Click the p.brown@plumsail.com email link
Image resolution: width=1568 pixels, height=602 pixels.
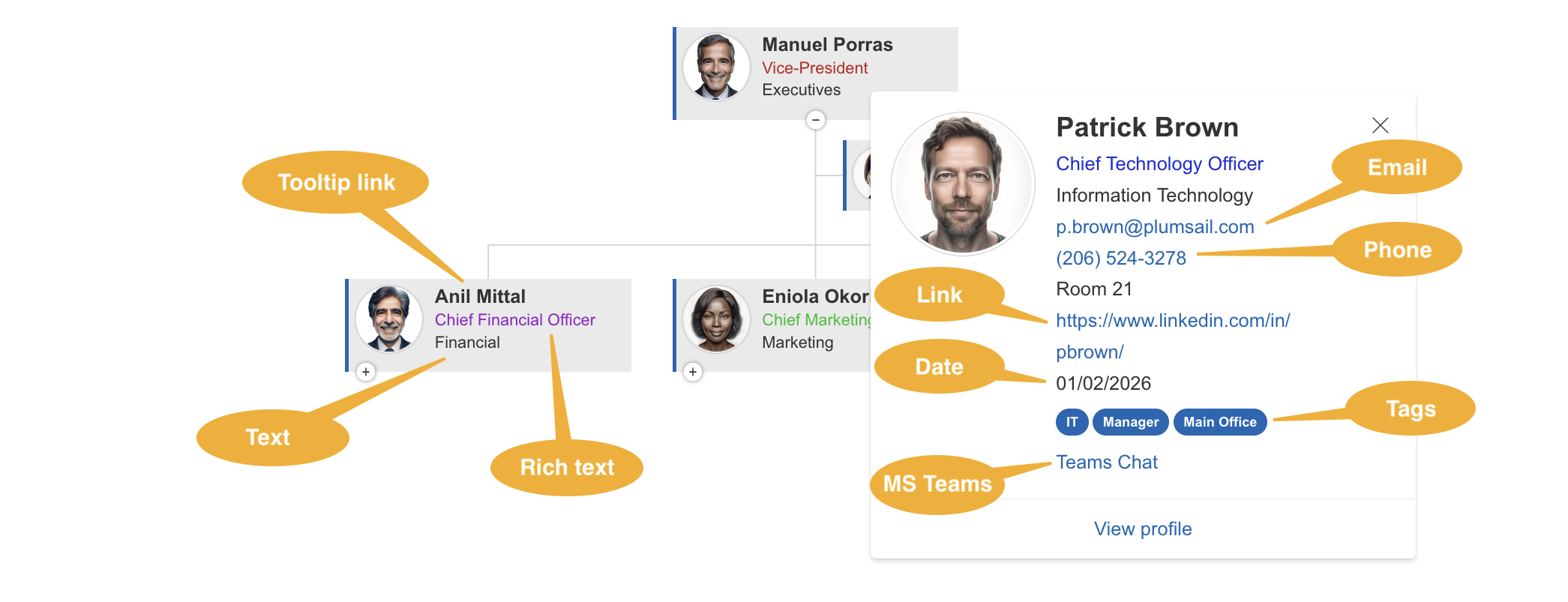click(1154, 227)
